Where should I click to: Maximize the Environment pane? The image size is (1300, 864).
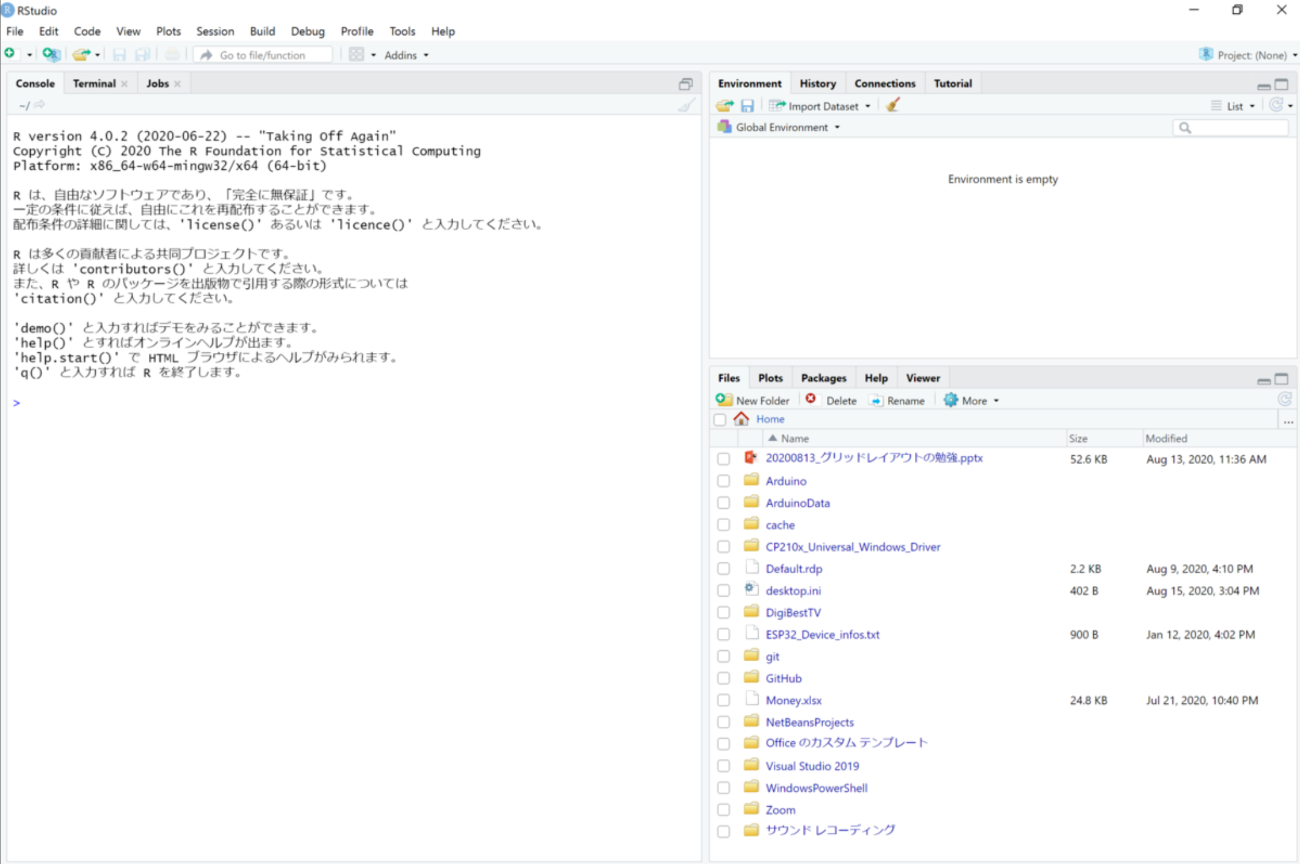[1281, 85]
